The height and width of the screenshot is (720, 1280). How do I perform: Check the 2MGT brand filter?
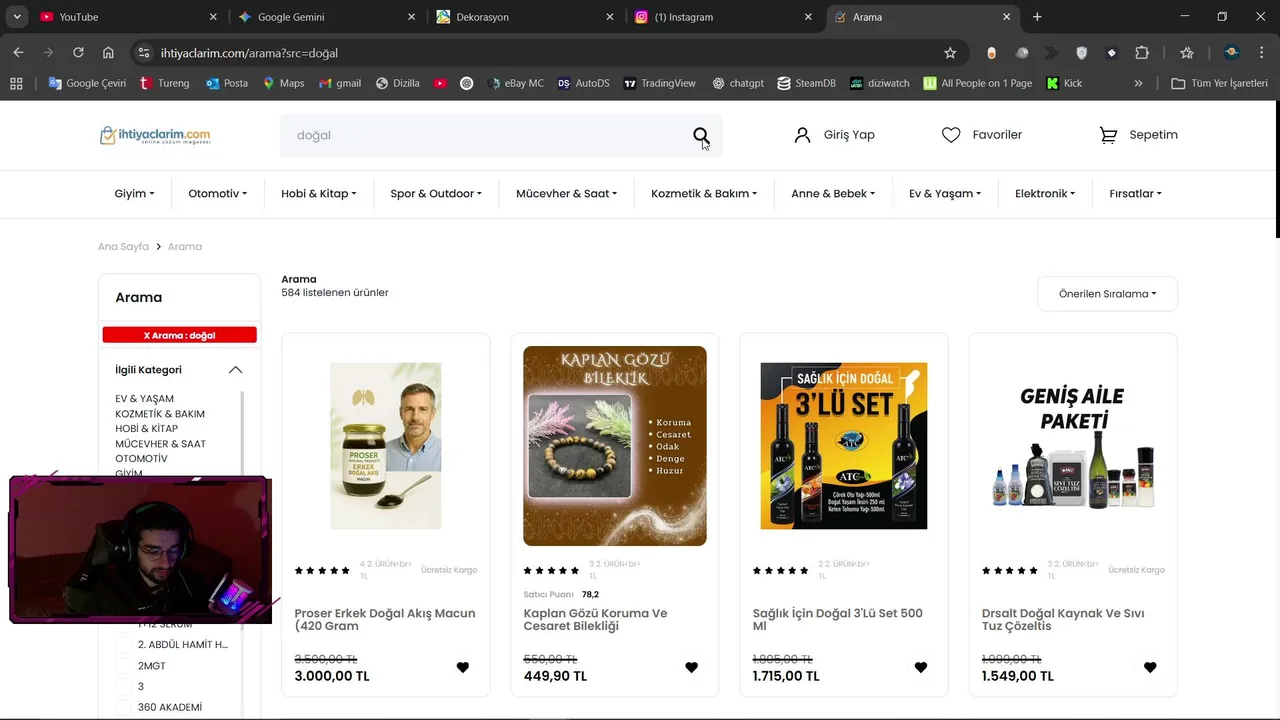[x=124, y=666]
